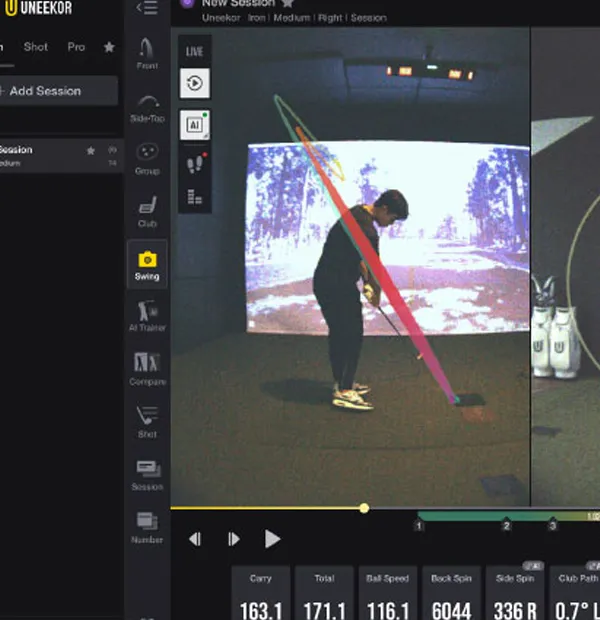Show the Number data view
The image size is (600, 620).
(147, 526)
